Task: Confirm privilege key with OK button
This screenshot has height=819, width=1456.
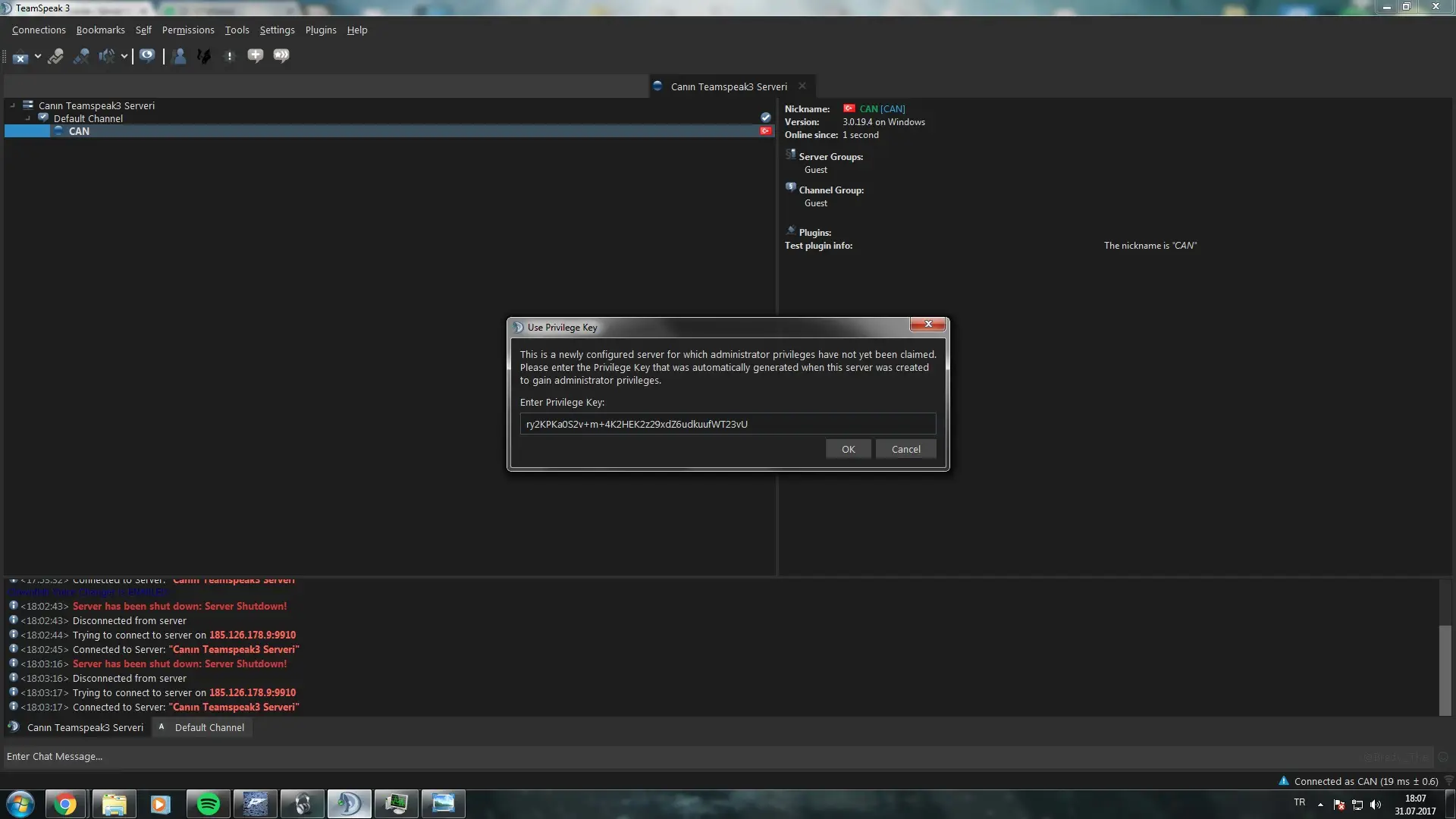Action: coord(848,449)
